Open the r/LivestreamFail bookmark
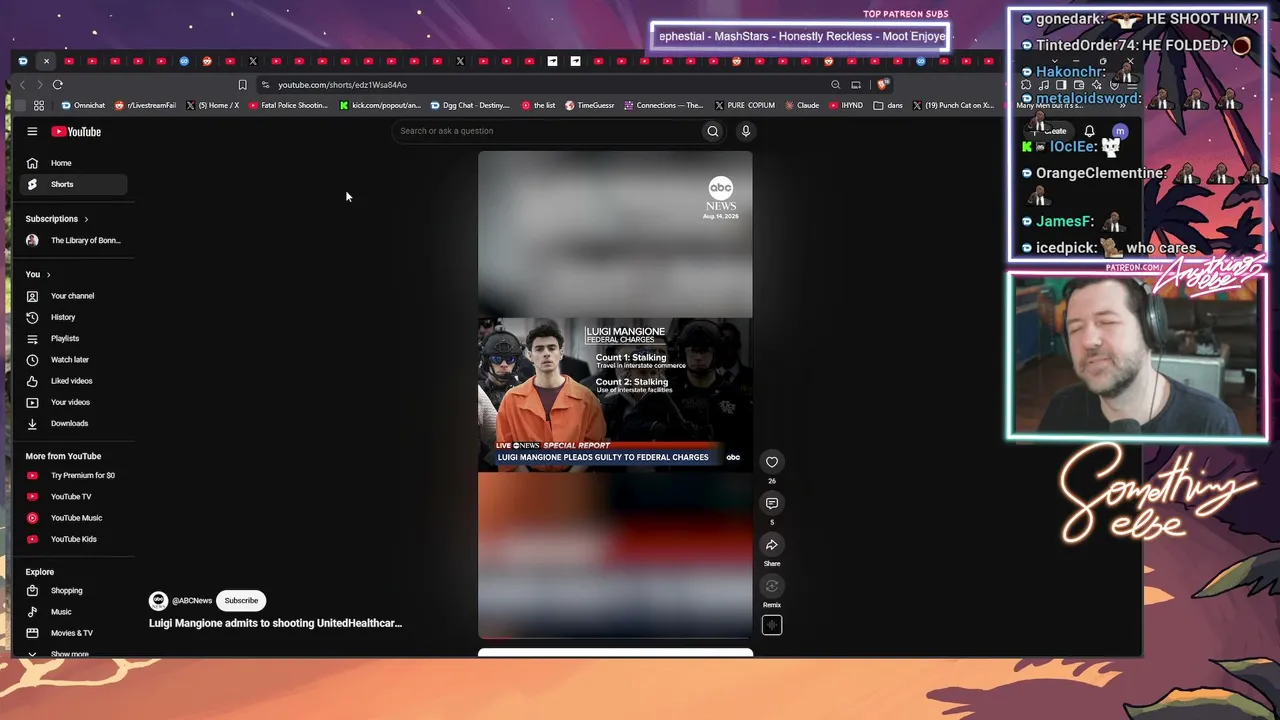This screenshot has width=1280, height=720. click(x=146, y=105)
